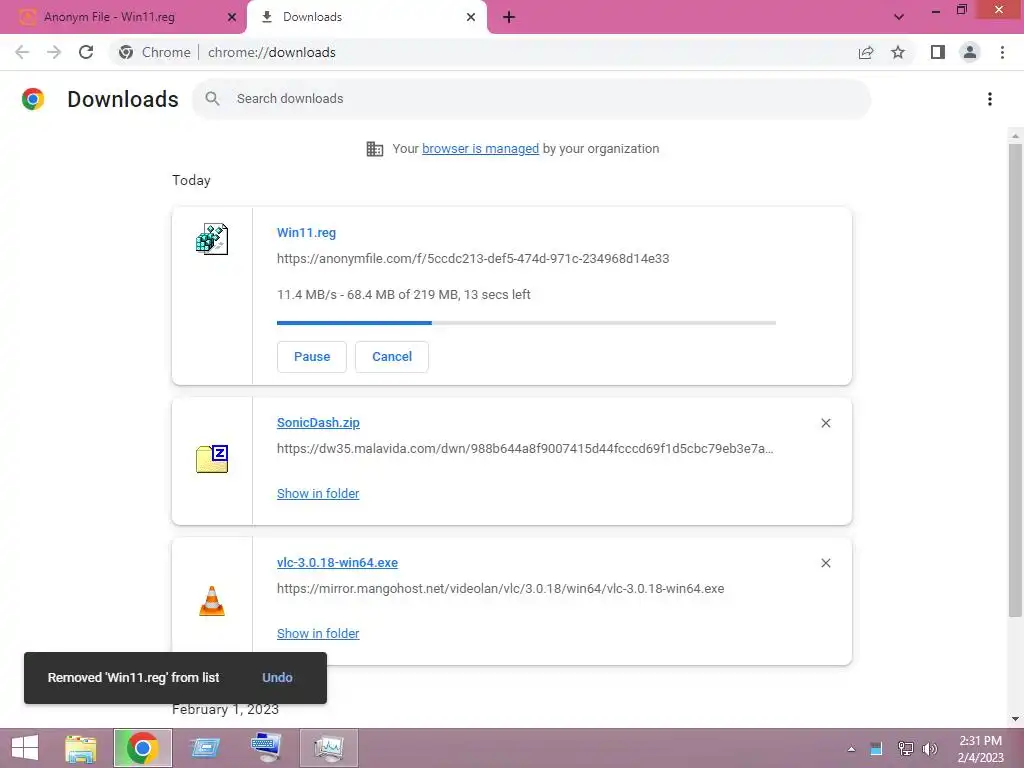This screenshot has width=1024, height=768.
Task: Click the scrollbar up arrow
Action: 1015,136
